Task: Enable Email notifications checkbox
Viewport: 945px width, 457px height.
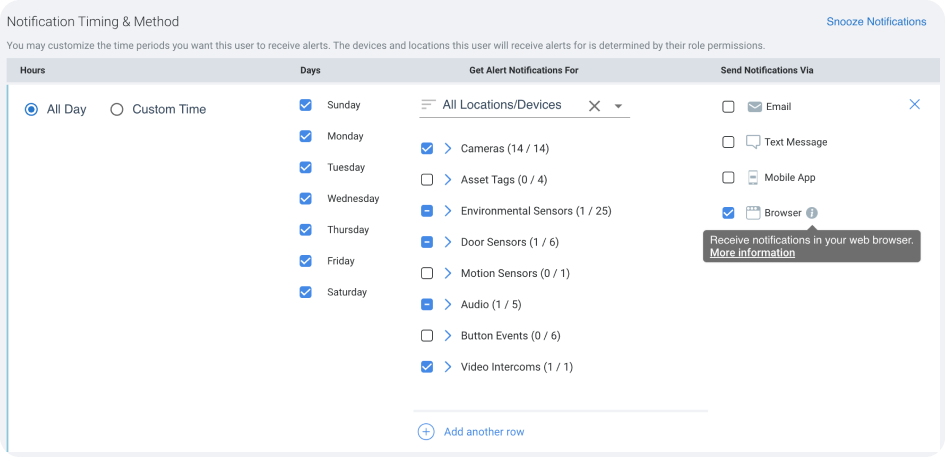Action: pos(728,107)
